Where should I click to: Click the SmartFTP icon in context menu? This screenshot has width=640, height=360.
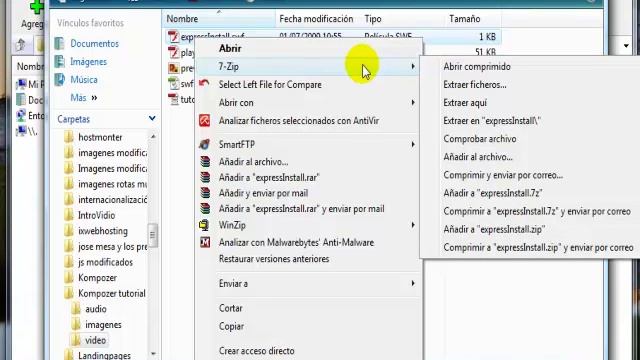tap(204, 144)
